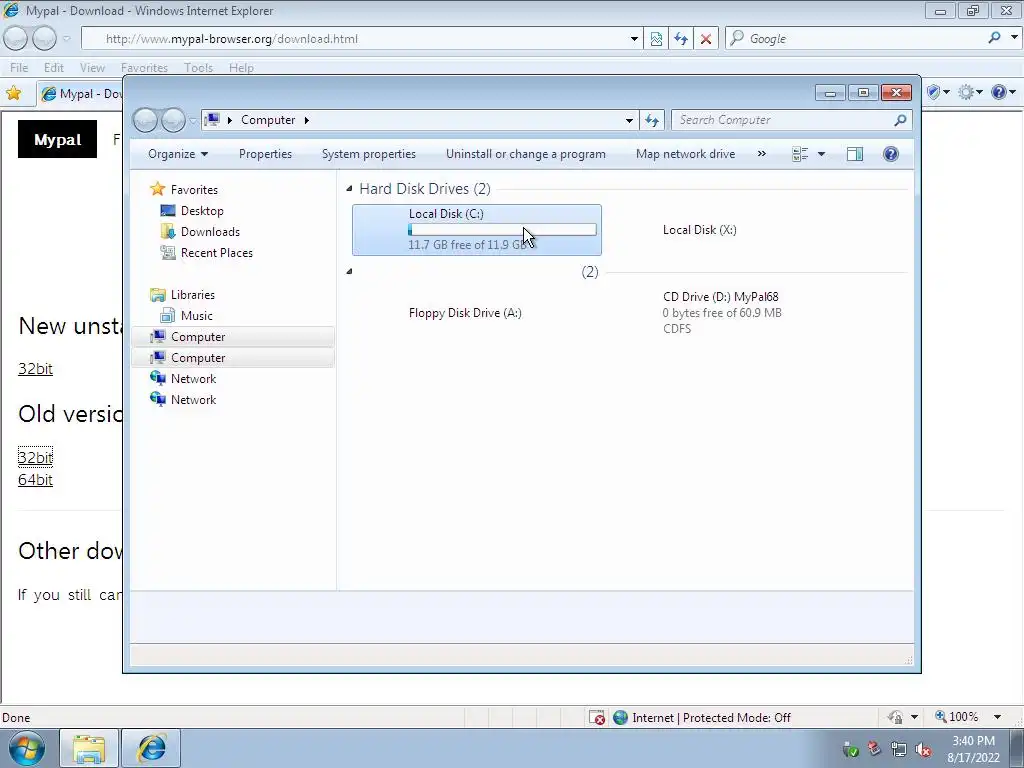
Task: Select Local Disk (X:)
Action: pyautogui.click(x=699, y=230)
